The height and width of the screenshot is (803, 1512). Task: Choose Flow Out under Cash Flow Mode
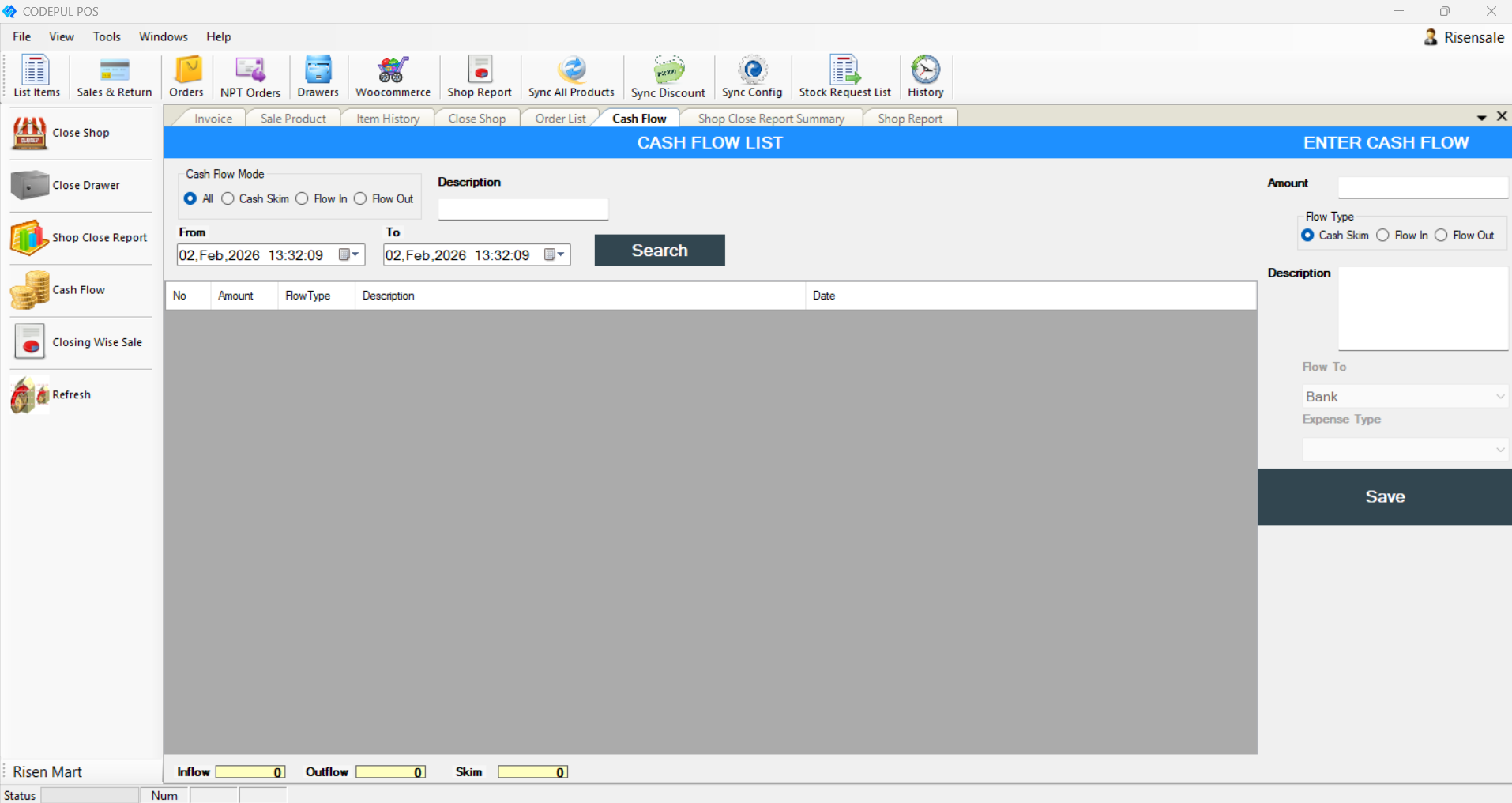coord(360,198)
